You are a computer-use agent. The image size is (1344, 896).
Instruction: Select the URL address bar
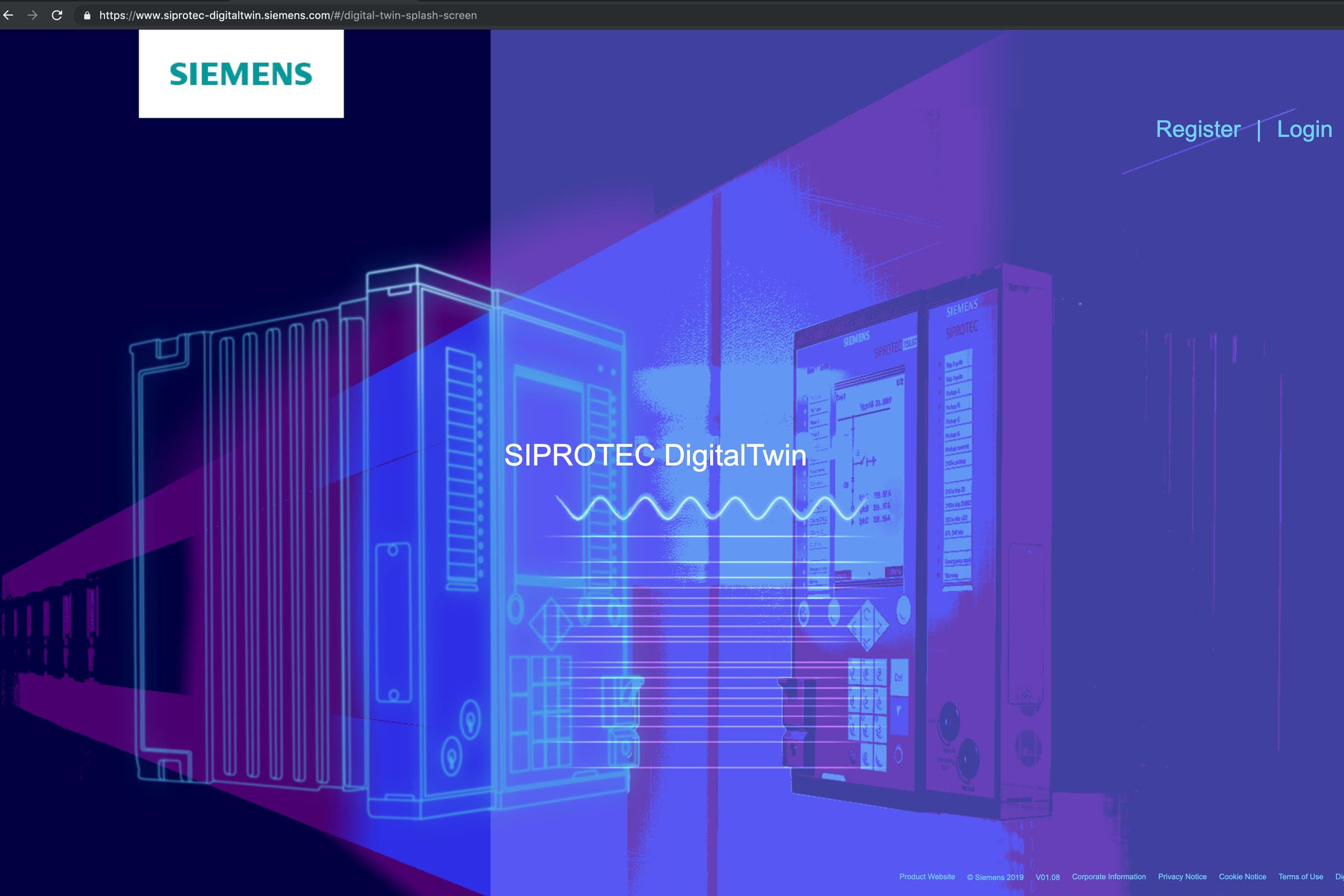click(708, 16)
